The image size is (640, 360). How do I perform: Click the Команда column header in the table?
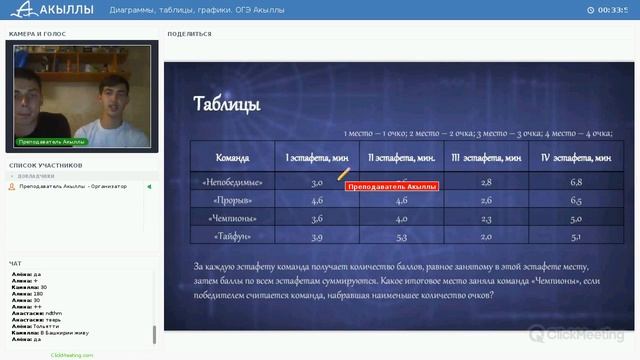coord(232,158)
